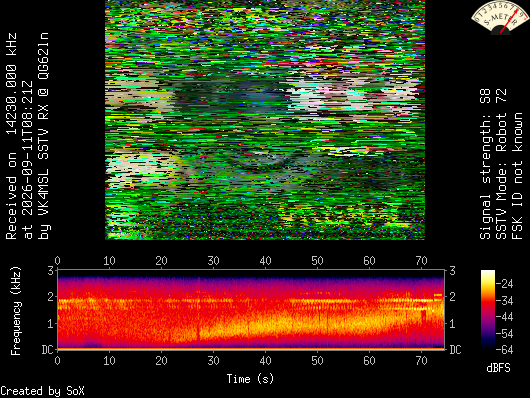Click the '-64' scale value

coord(505,350)
